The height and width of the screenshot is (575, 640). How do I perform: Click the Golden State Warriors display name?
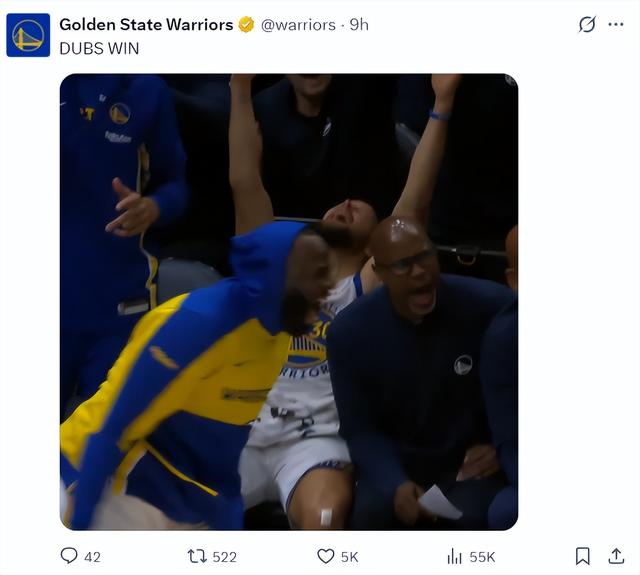pos(146,25)
